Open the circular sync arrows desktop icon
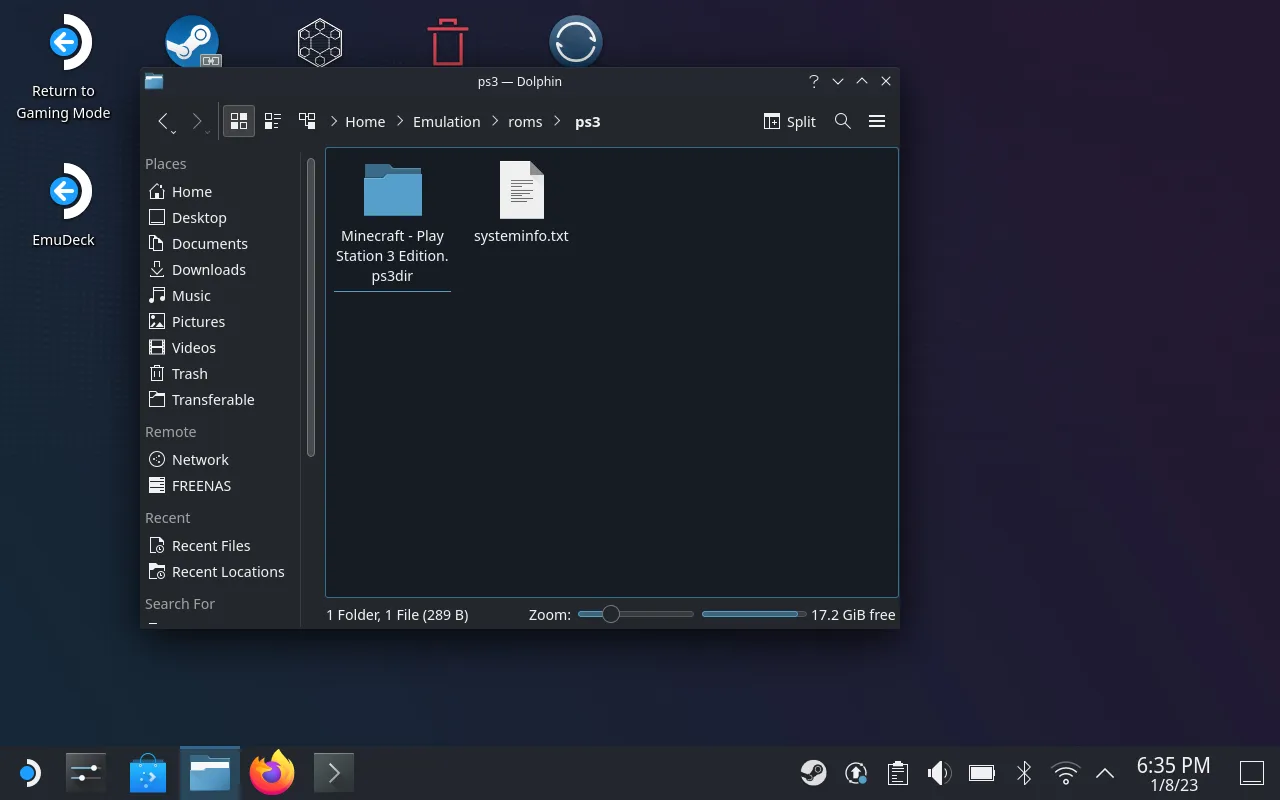 [576, 42]
